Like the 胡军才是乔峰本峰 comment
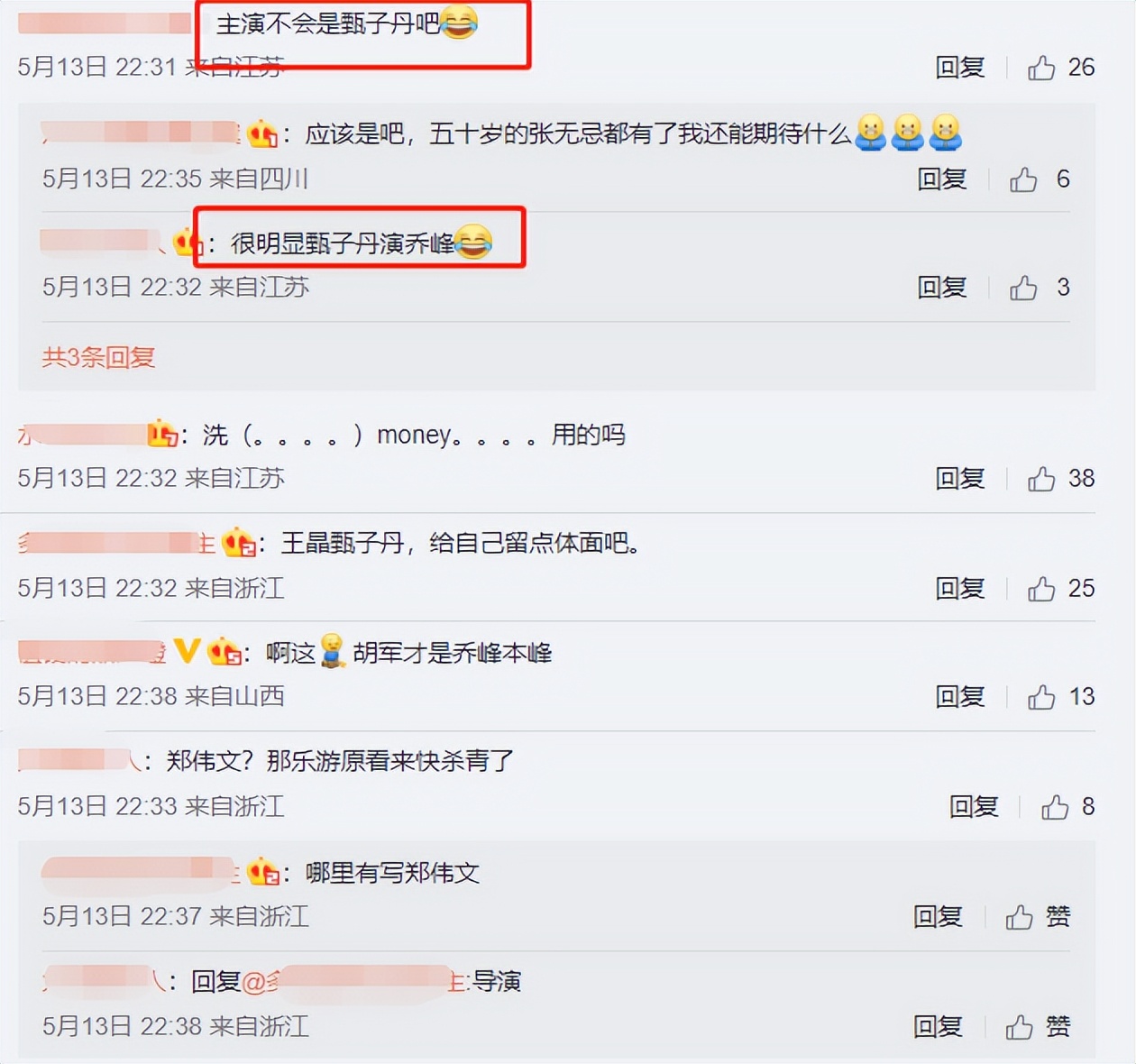 [1041, 697]
